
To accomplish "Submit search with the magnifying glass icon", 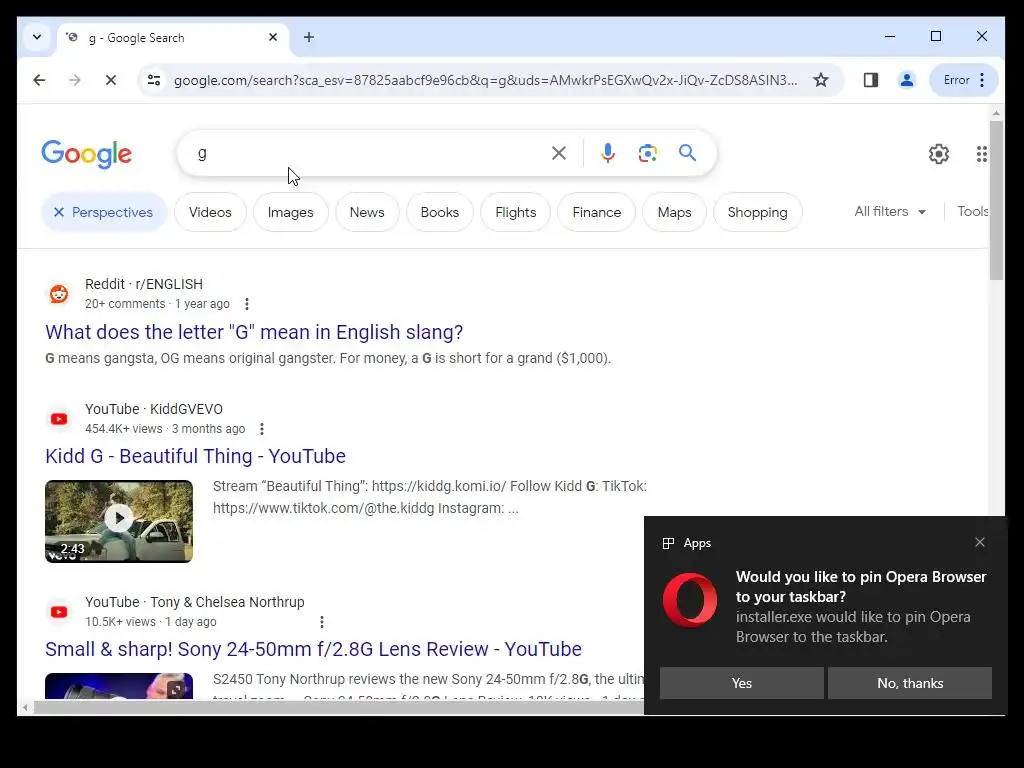I will click(687, 153).
